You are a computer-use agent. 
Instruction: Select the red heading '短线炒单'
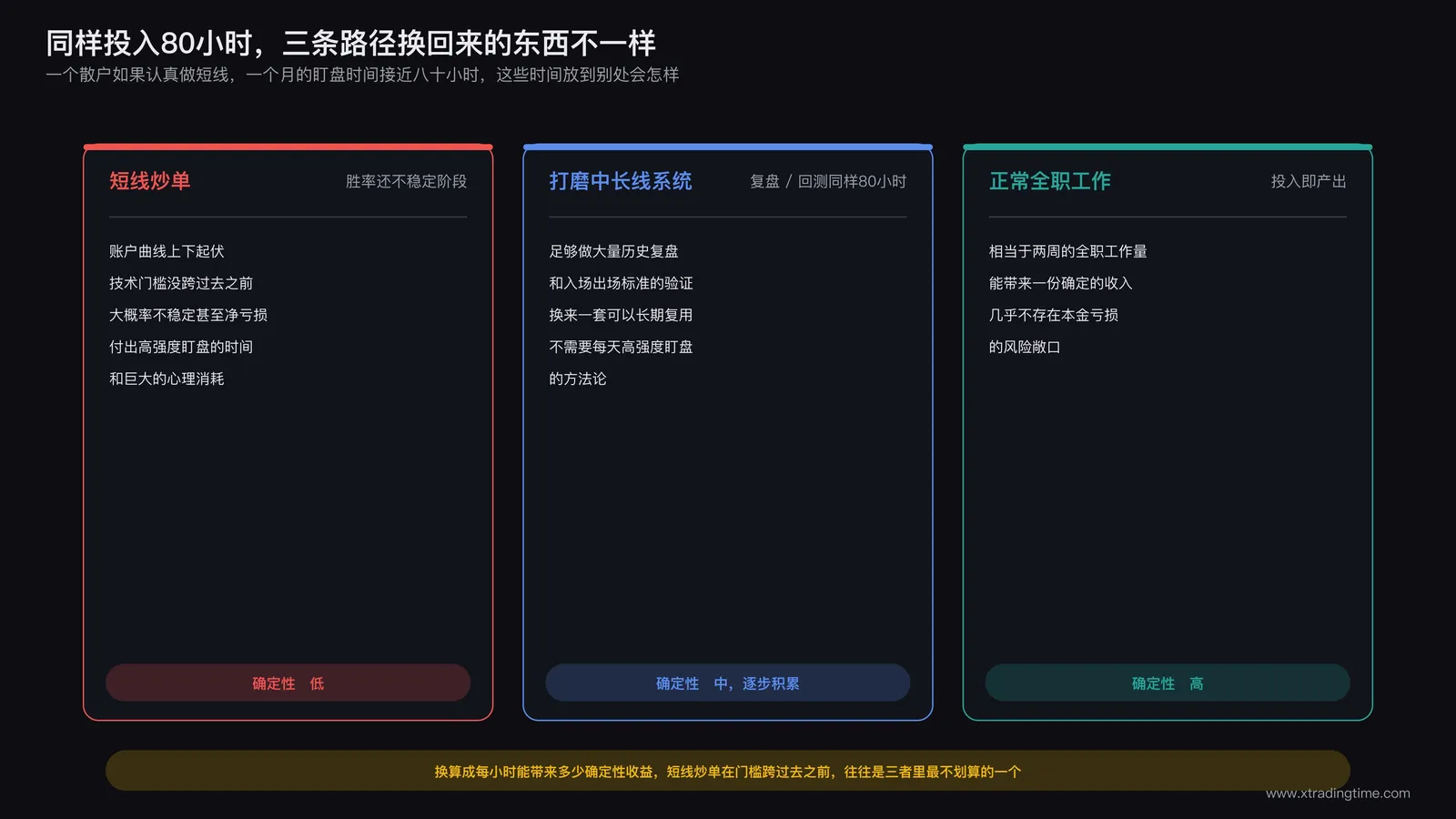click(x=150, y=181)
